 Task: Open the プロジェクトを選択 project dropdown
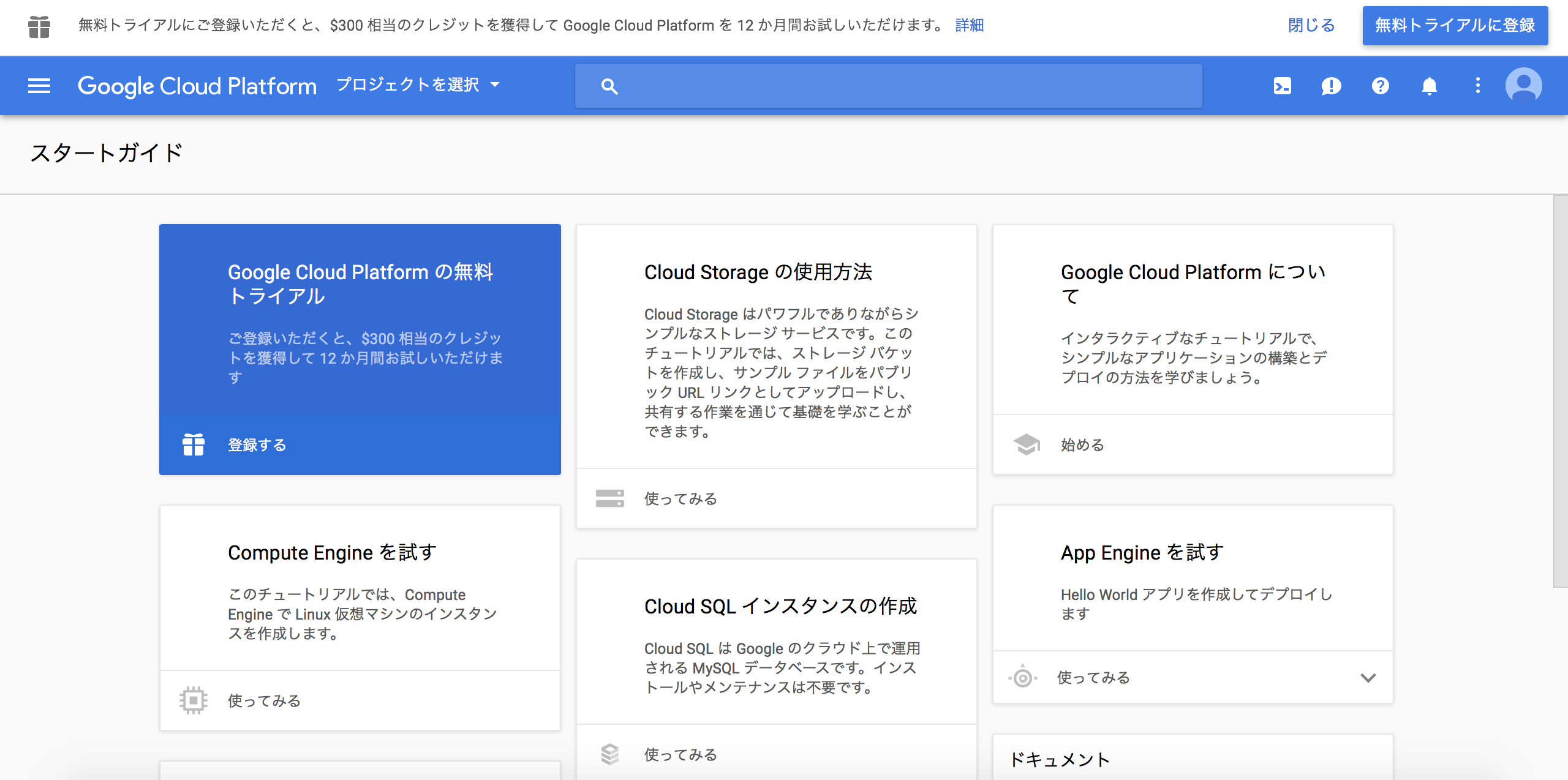tap(418, 85)
